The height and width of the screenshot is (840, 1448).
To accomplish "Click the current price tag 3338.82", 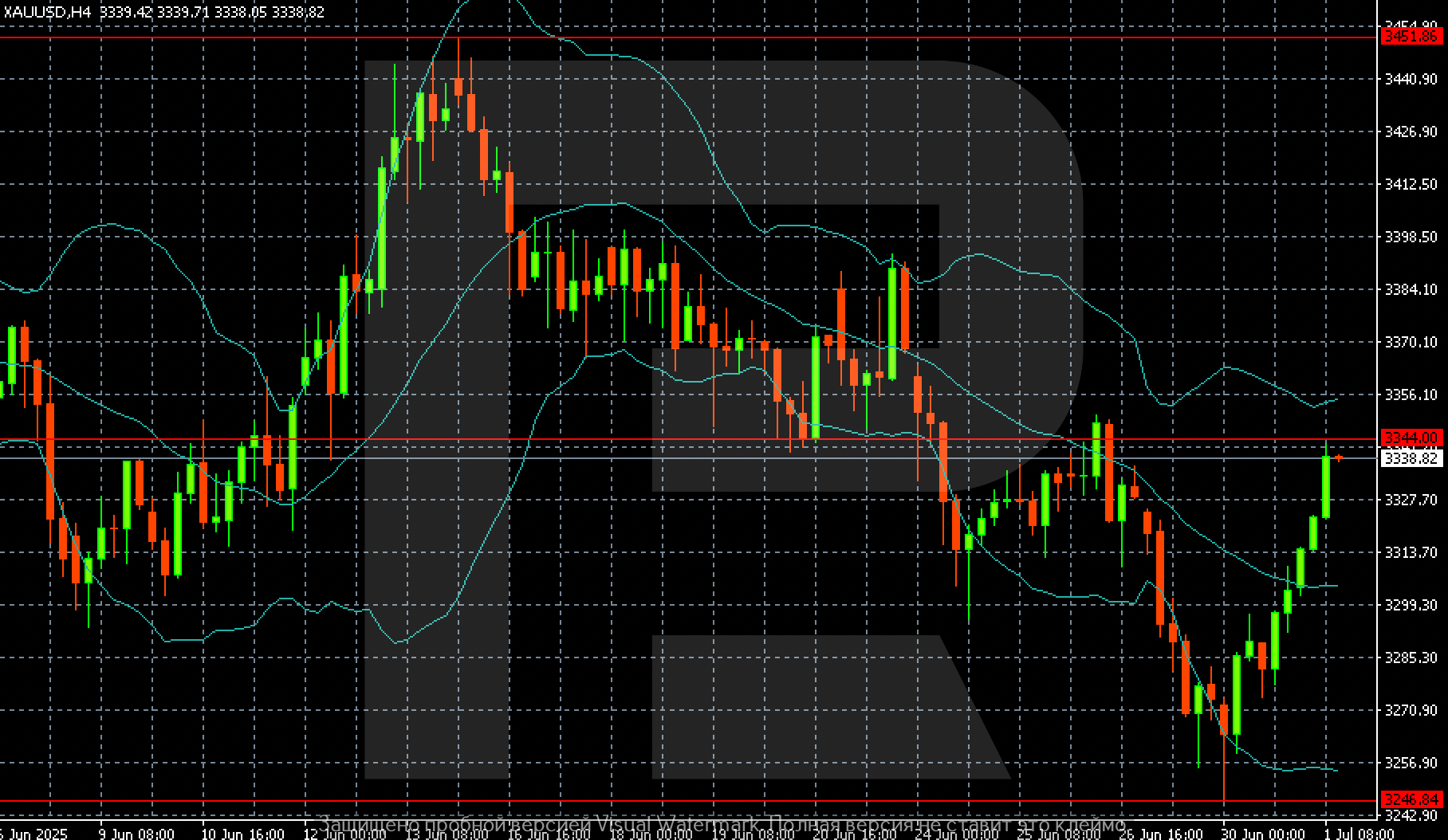I will coord(1411,458).
